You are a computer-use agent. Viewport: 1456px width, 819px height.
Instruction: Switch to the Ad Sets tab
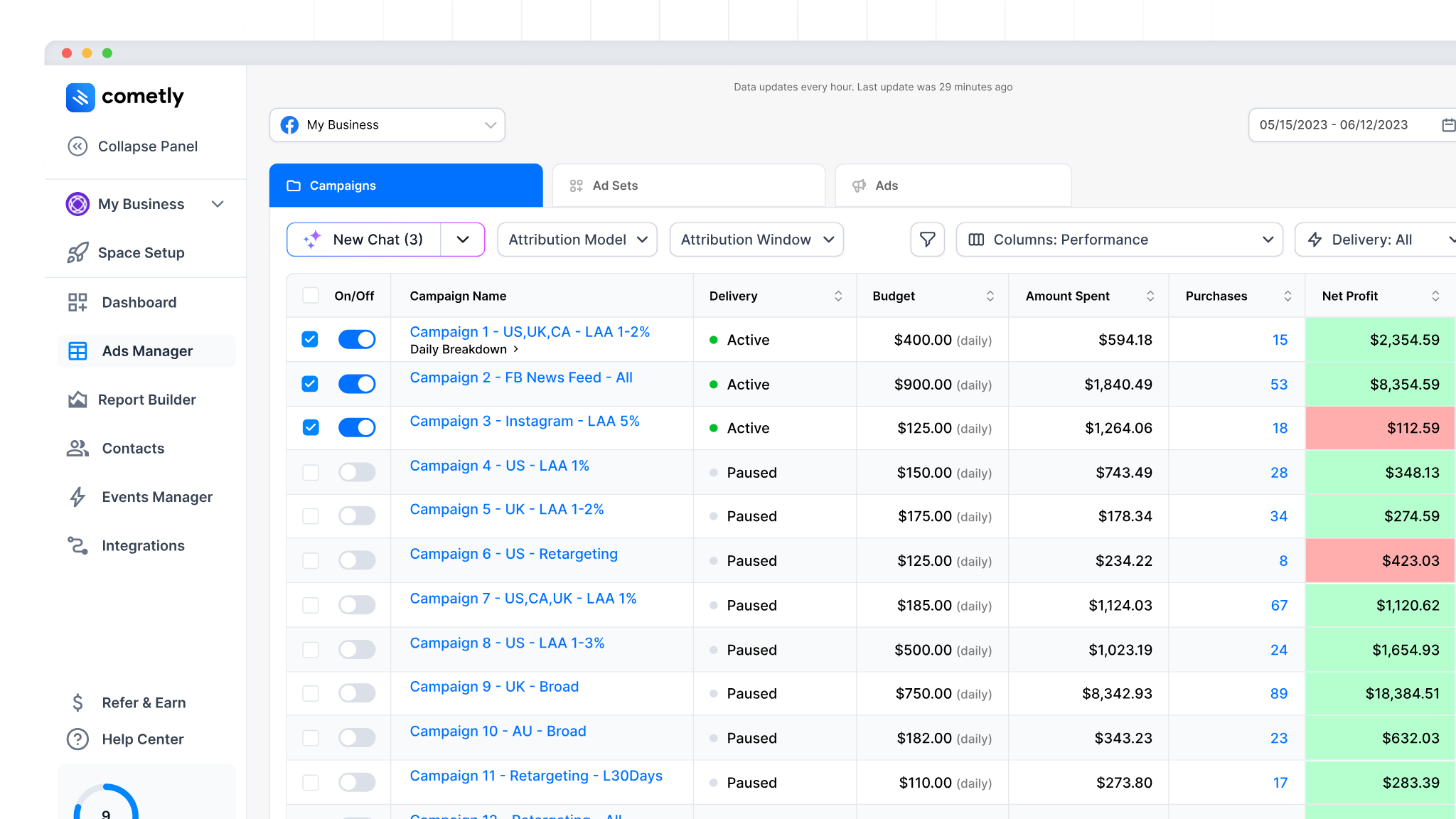689,186
